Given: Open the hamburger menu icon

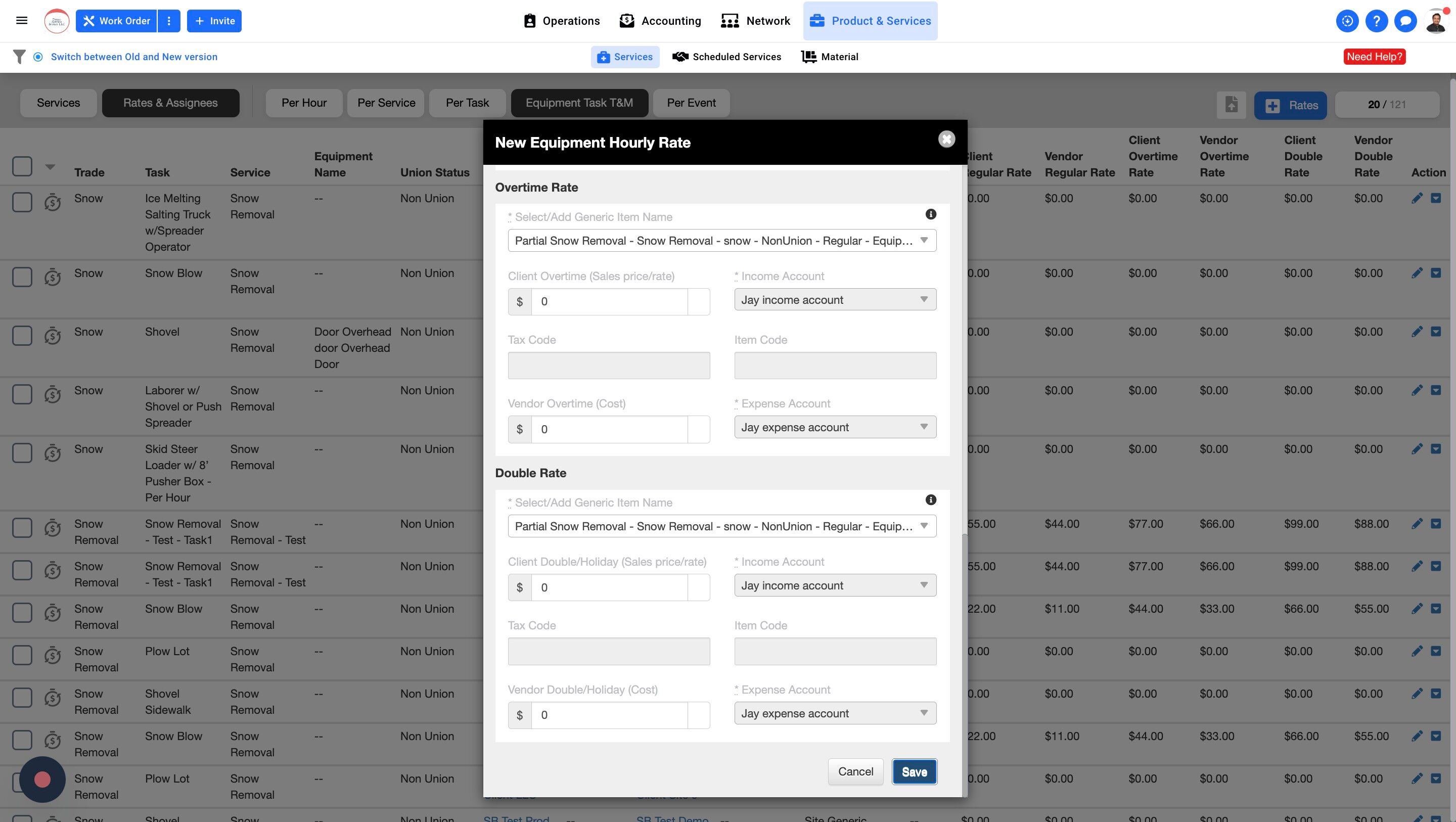Looking at the screenshot, I should pyautogui.click(x=21, y=21).
